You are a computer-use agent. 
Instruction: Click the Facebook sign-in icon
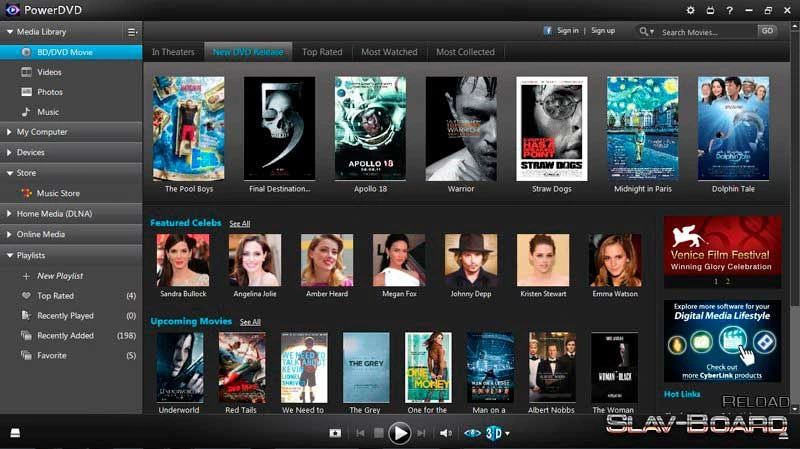point(547,31)
